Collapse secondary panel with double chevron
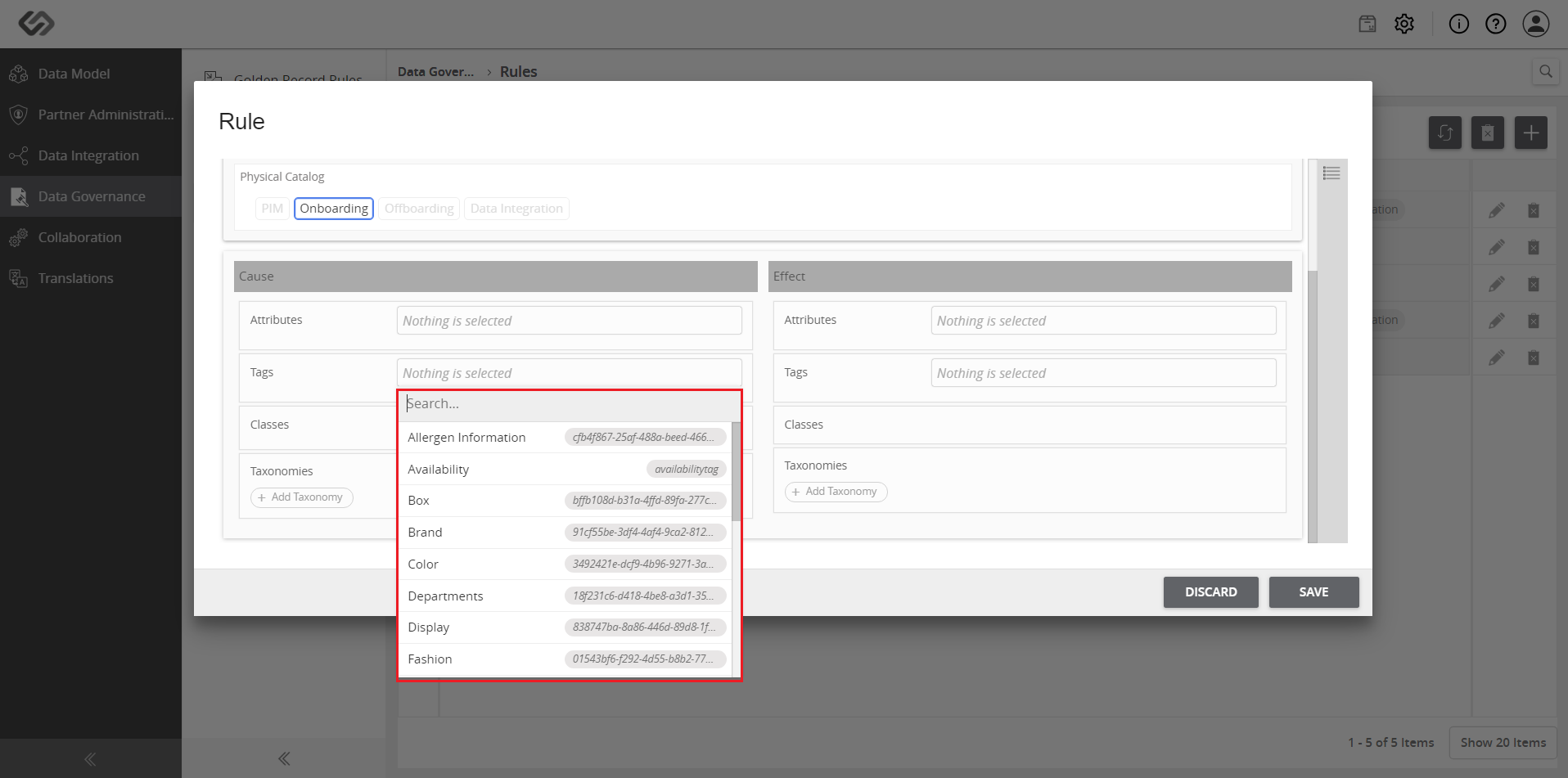The height and width of the screenshot is (778, 1568). tap(284, 758)
